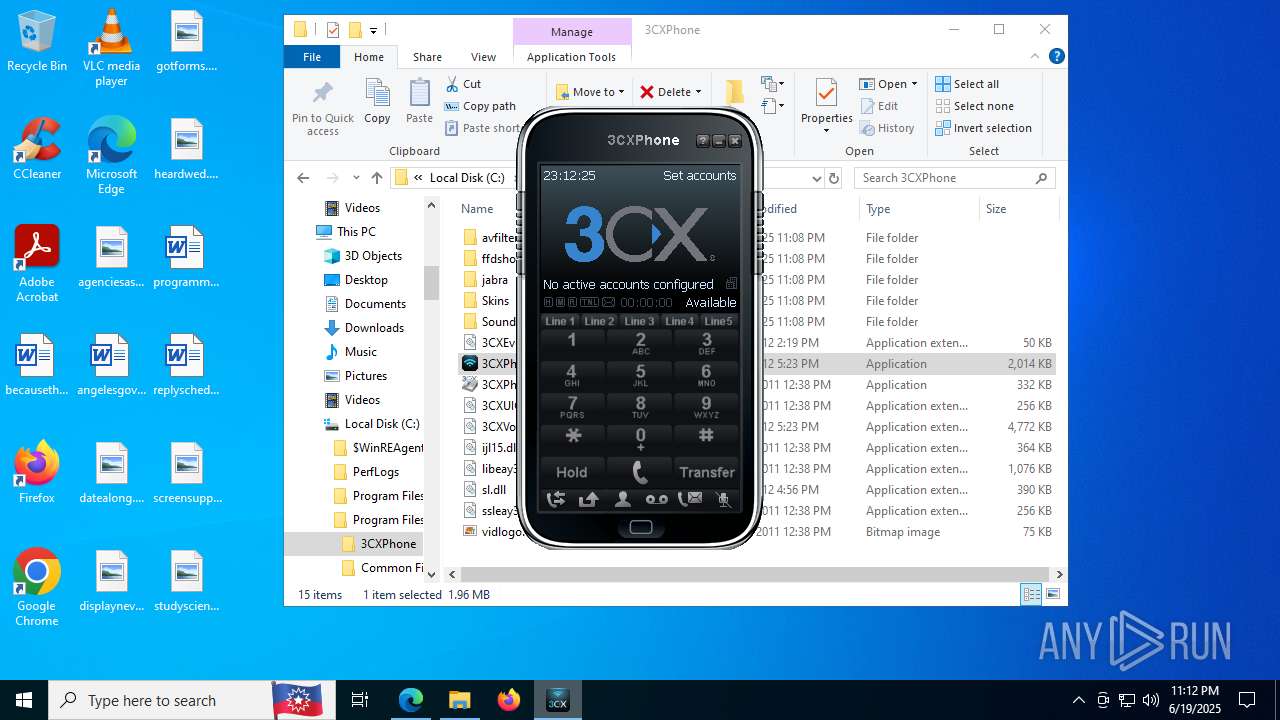This screenshot has height=720, width=1280.
Task: Open Google Chrome desktop shortcut
Action: 37,587
